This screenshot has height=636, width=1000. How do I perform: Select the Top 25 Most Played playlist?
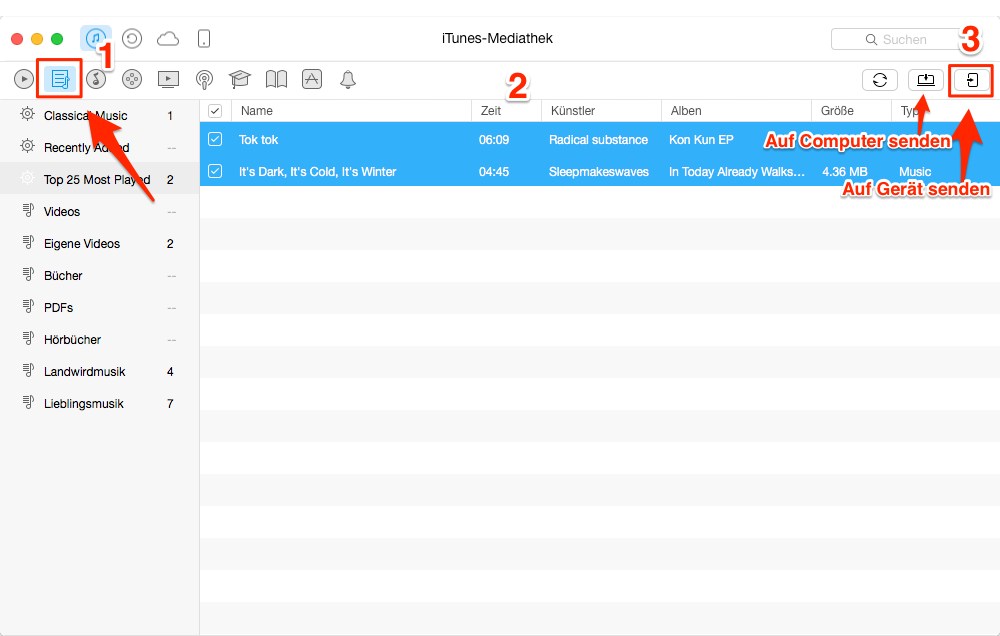coord(99,179)
